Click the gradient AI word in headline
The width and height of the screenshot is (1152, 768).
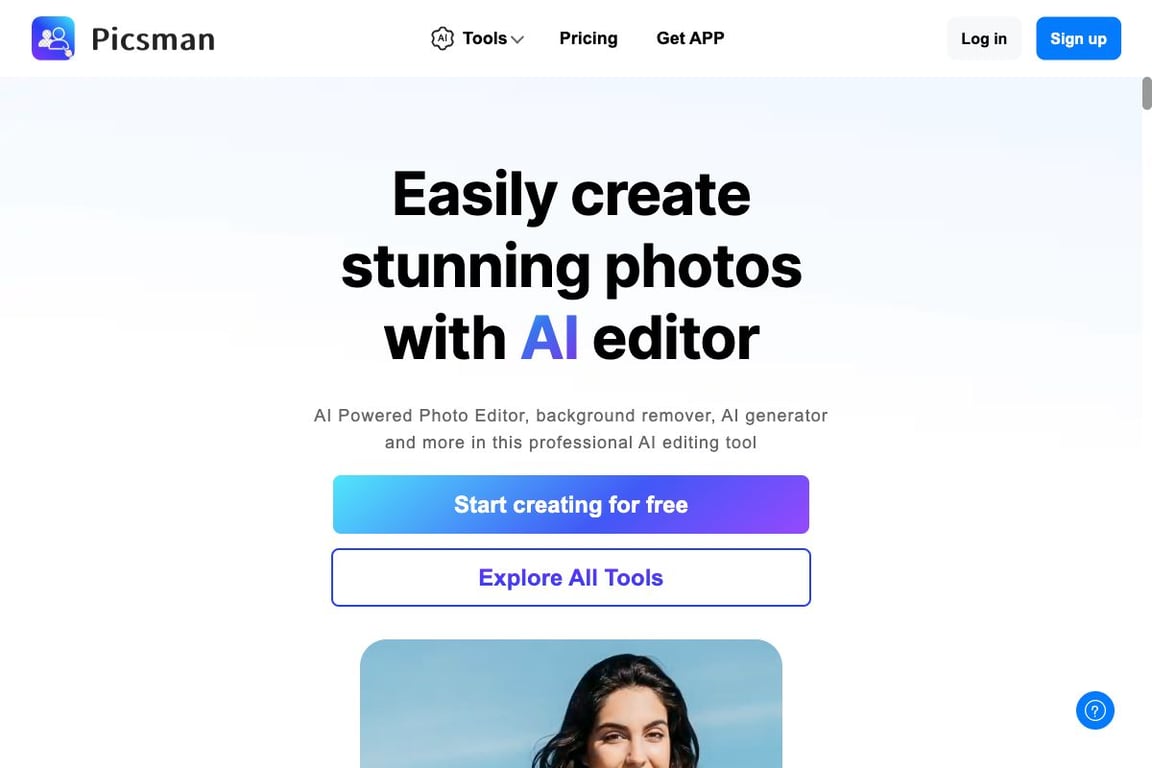(549, 338)
